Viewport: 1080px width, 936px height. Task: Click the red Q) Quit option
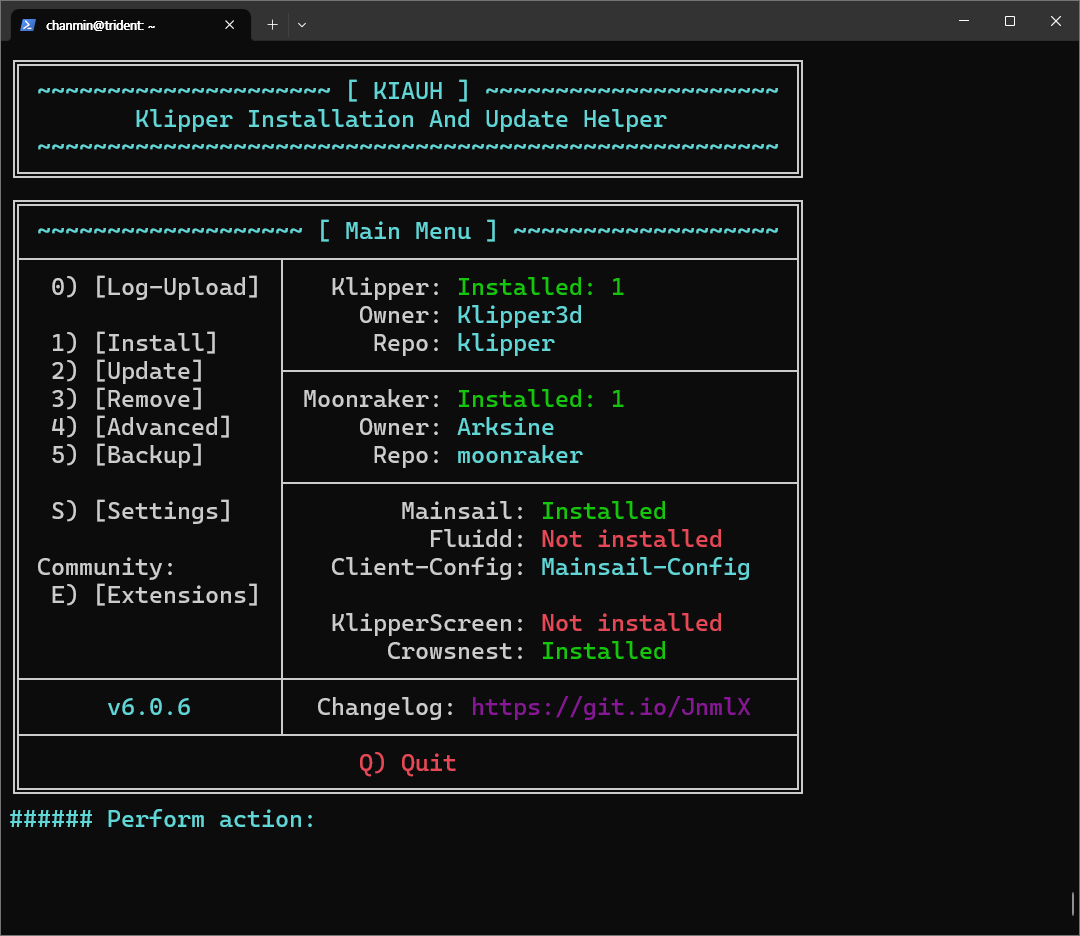tap(407, 764)
